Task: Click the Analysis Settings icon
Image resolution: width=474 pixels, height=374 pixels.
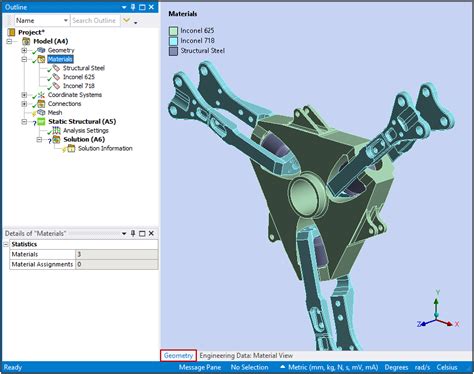Action: click(x=57, y=130)
